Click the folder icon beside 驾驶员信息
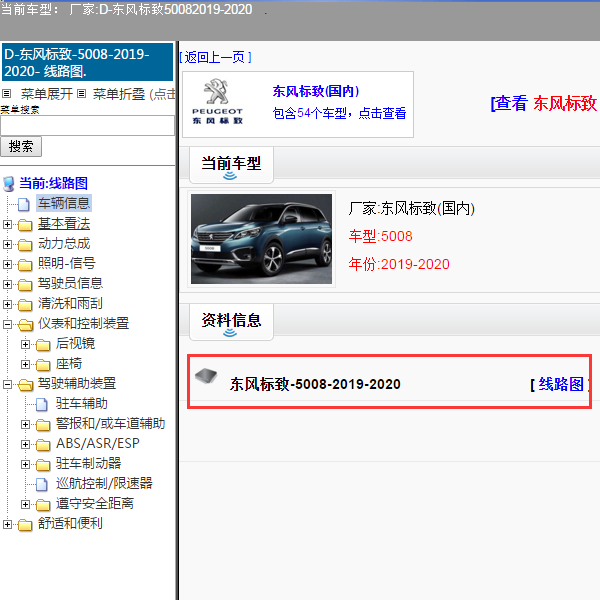Image resolution: width=600 pixels, height=600 pixels. point(25,284)
